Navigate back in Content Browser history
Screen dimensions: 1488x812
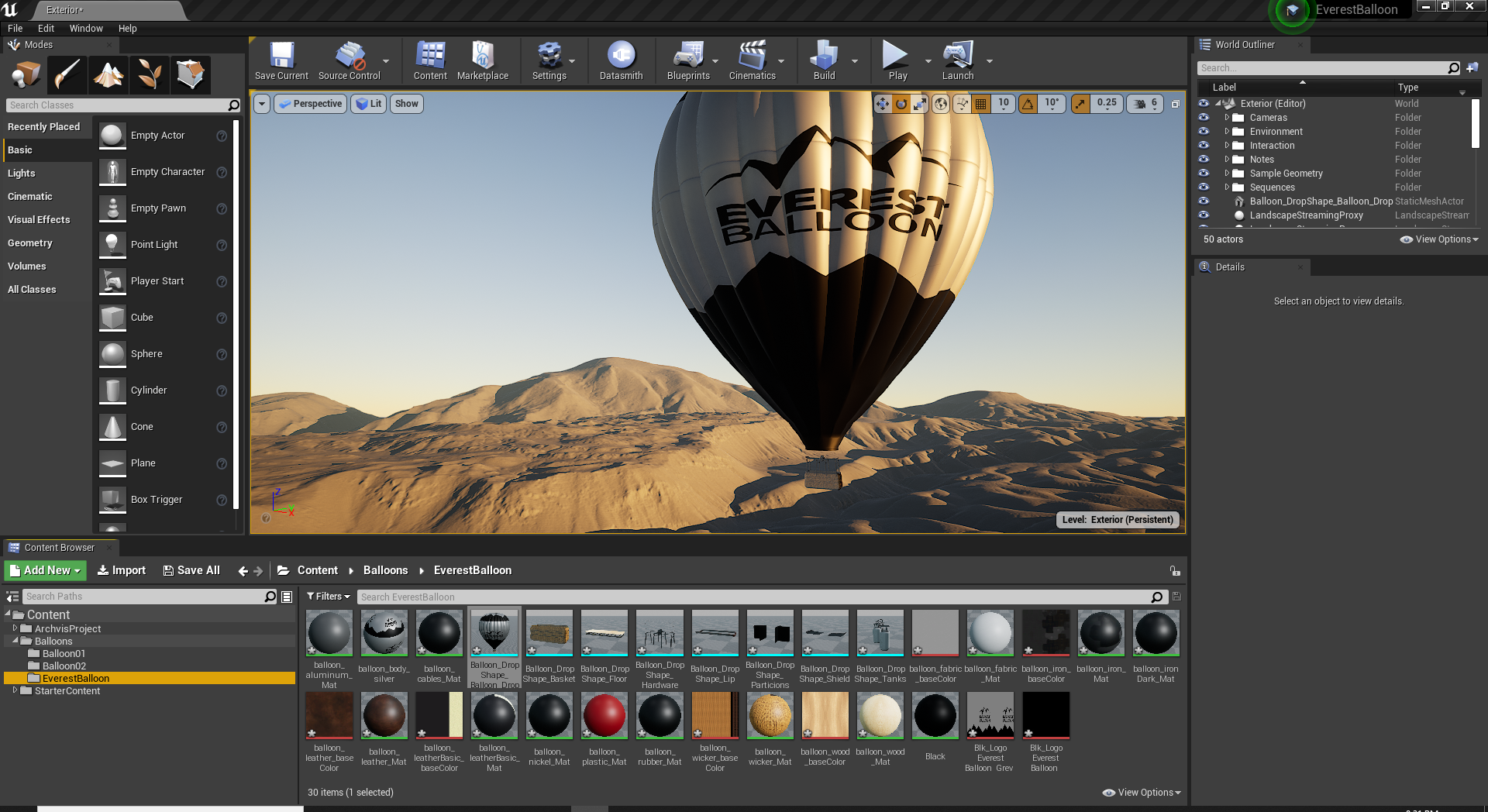click(243, 571)
